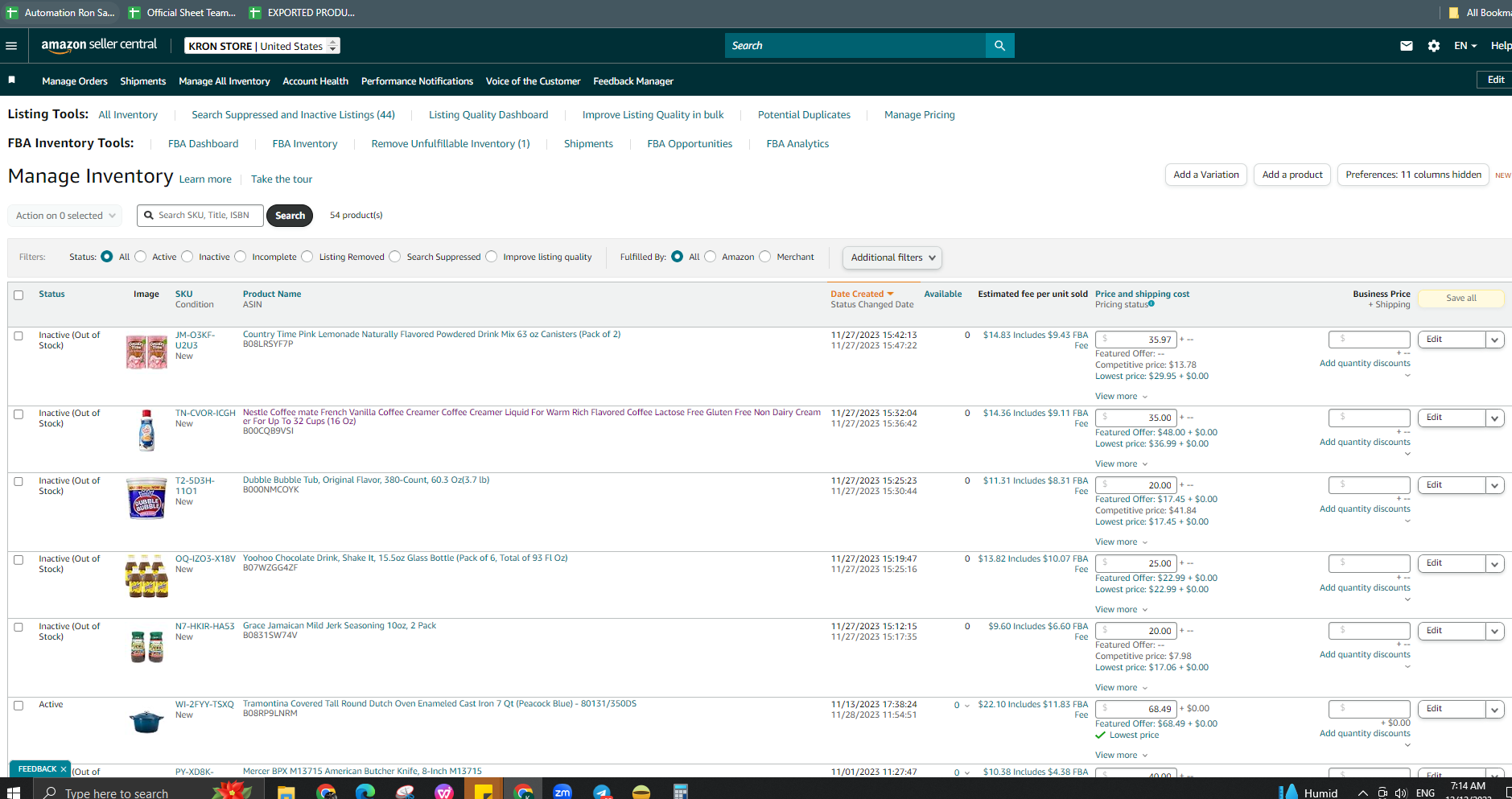The width and height of the screenshot is (1512, 799).
Task: Open the hamburger navigation menu
Action: pyautogui.click(x=11, y=46)
